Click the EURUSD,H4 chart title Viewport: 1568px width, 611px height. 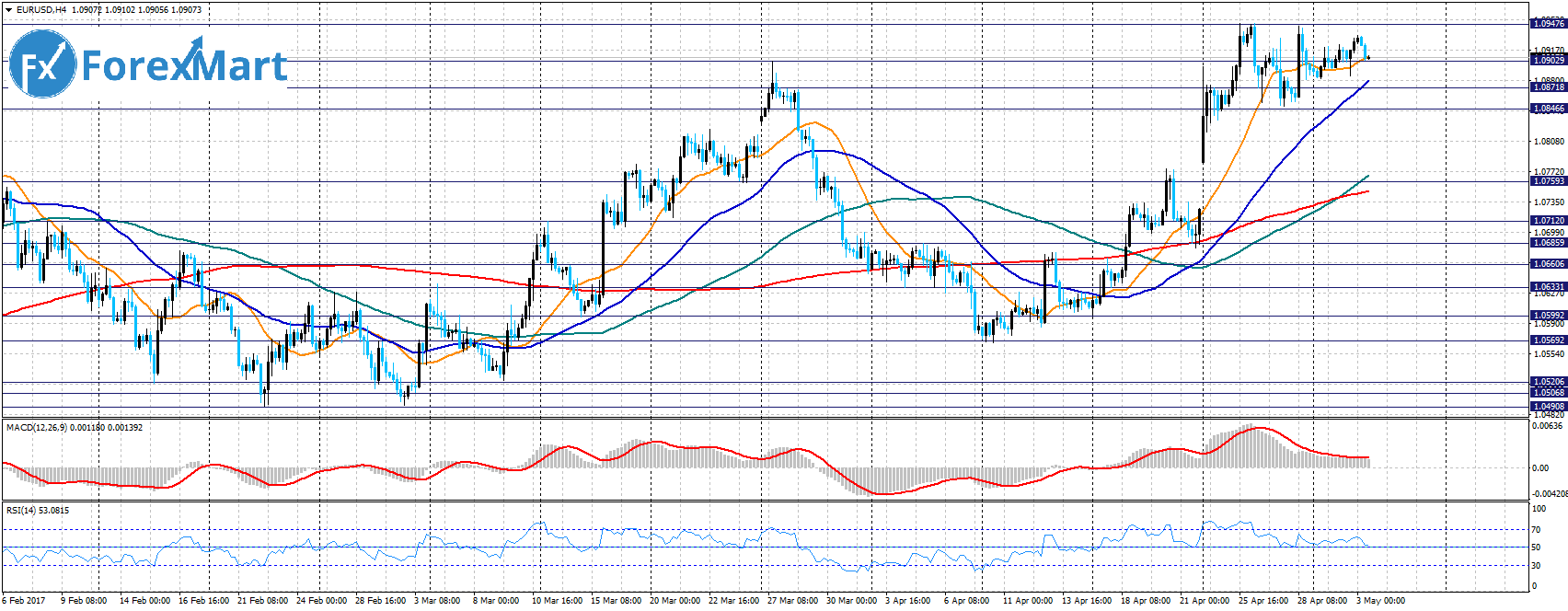(x=41, y=9)
